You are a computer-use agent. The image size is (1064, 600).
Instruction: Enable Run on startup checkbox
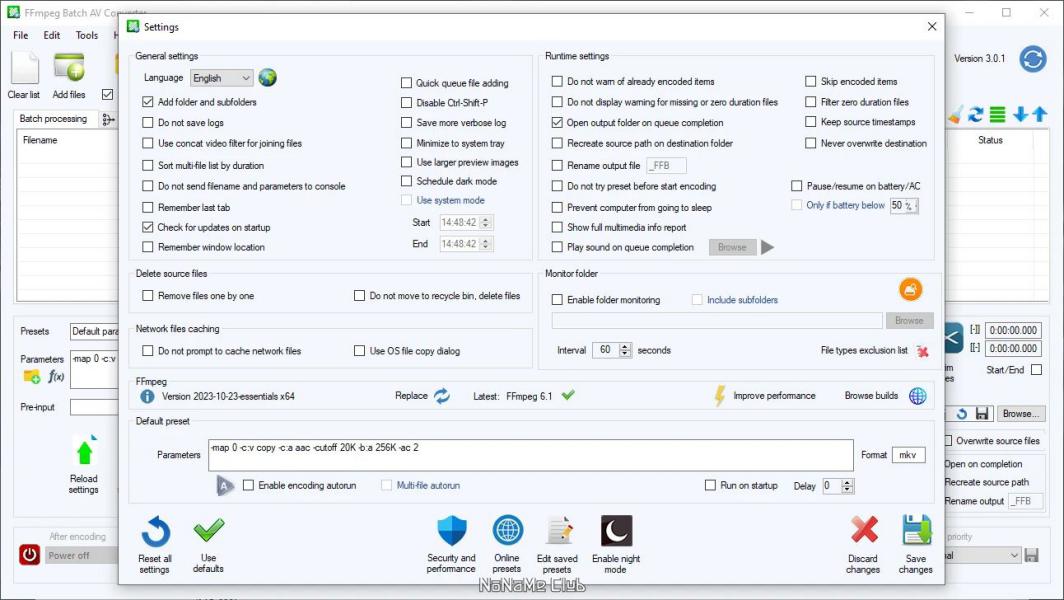[710, 485]
